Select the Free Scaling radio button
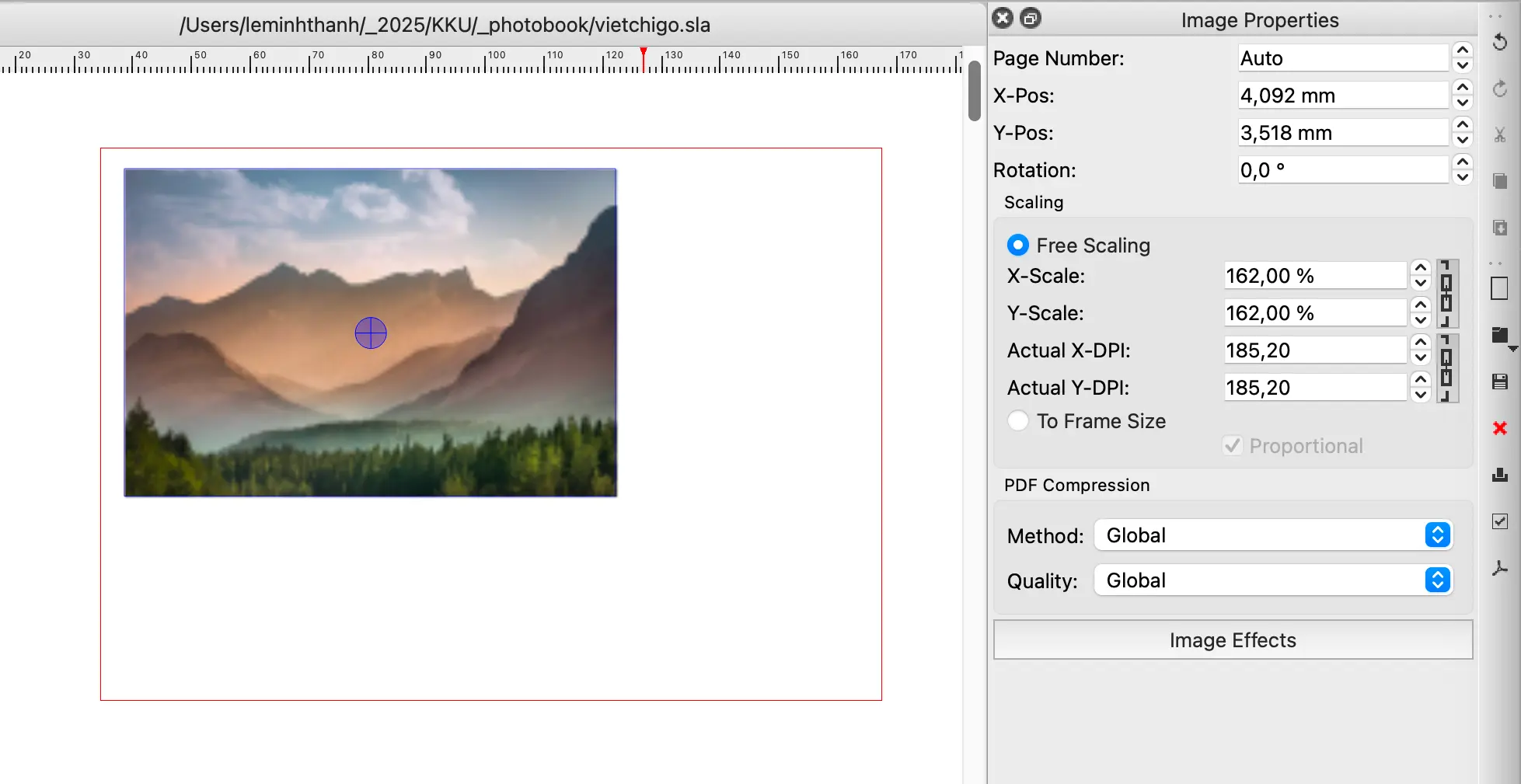1521x784 pixels. 1017,246
